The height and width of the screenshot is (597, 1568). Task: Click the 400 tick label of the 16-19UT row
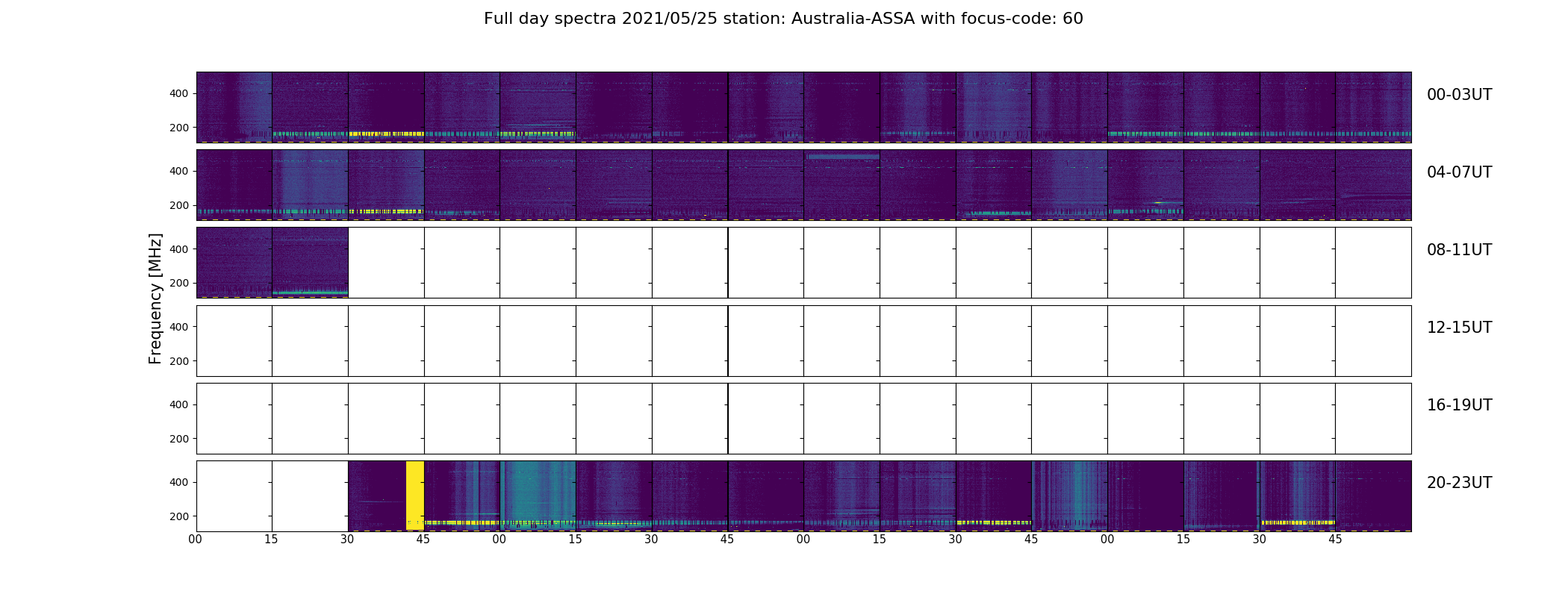(179, 404)
